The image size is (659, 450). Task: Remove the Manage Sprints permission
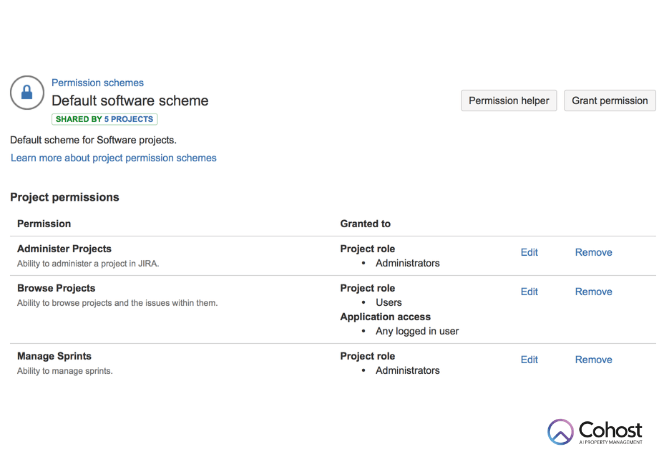(x=593, y=360)
